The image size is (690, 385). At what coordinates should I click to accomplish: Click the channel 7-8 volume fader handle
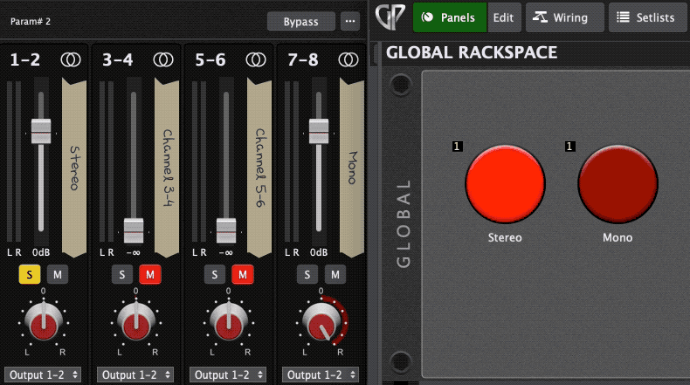click(319, 131)
